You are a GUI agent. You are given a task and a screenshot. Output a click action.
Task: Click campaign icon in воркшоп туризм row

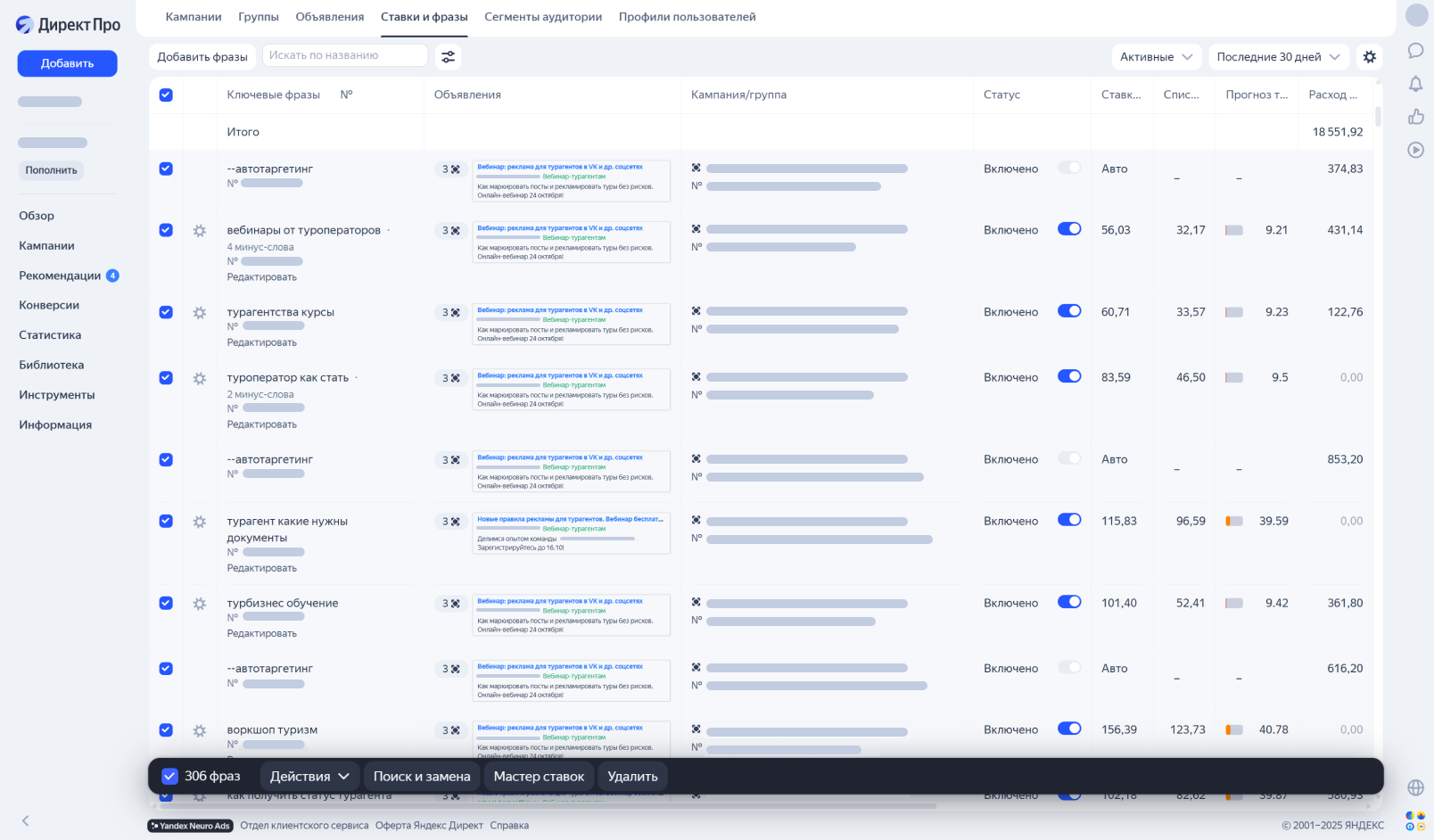(x=696, y=729)
